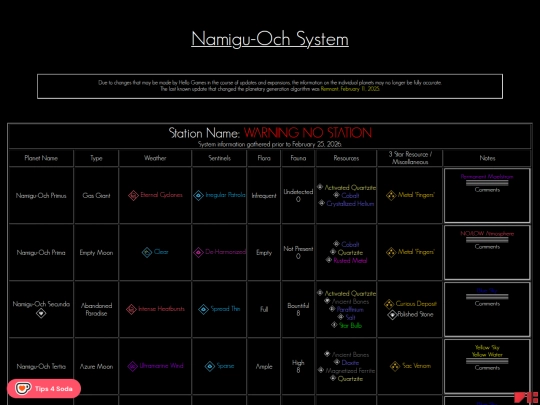Click the Yellow Water note
Screen dimensions: 540x405
point(487,354)
